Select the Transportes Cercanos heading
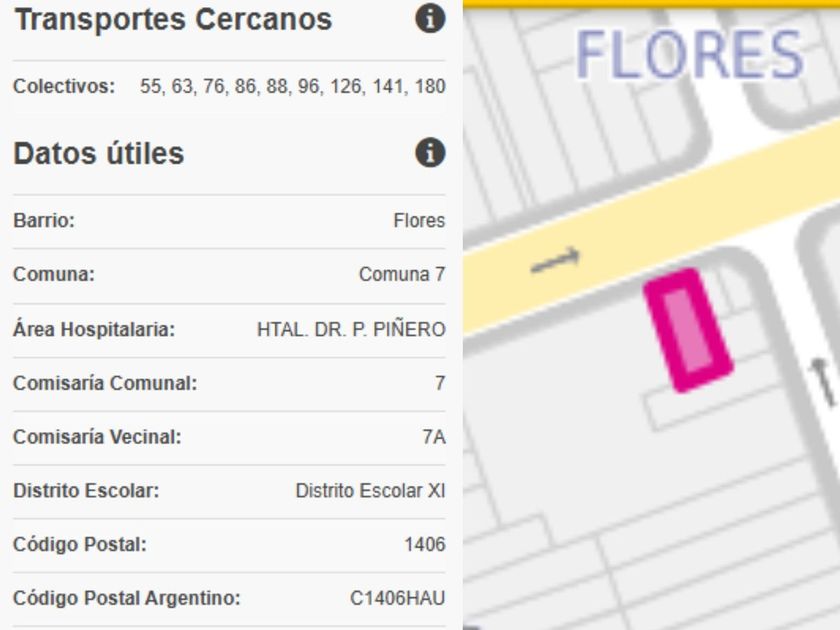 tap(173, 20)
